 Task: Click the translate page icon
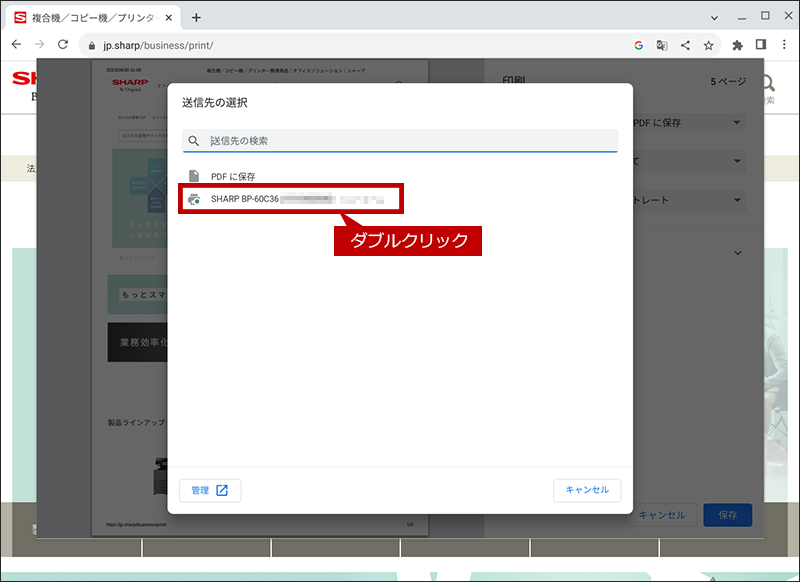(662, 45)
